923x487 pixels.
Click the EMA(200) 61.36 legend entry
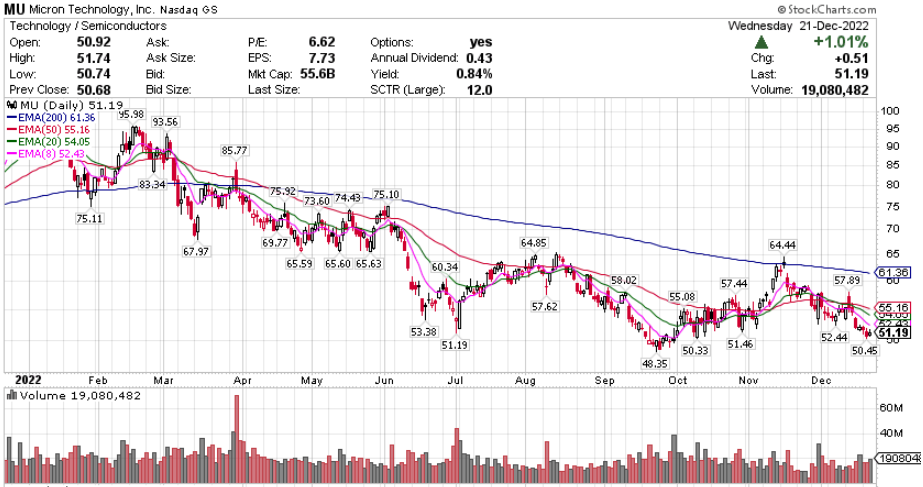(51, 118)
